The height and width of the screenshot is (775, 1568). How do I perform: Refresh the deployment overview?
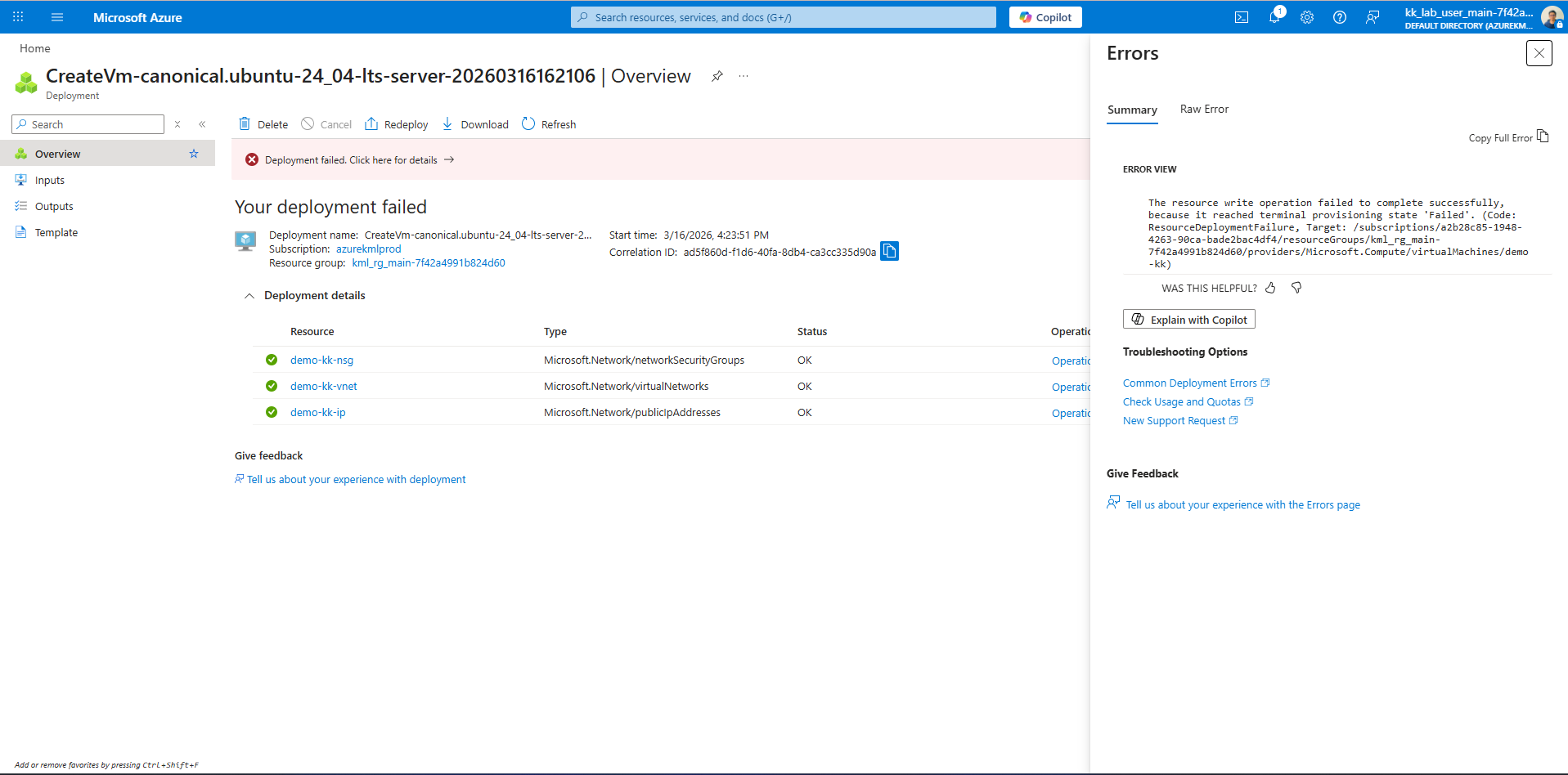pos(549,124)
